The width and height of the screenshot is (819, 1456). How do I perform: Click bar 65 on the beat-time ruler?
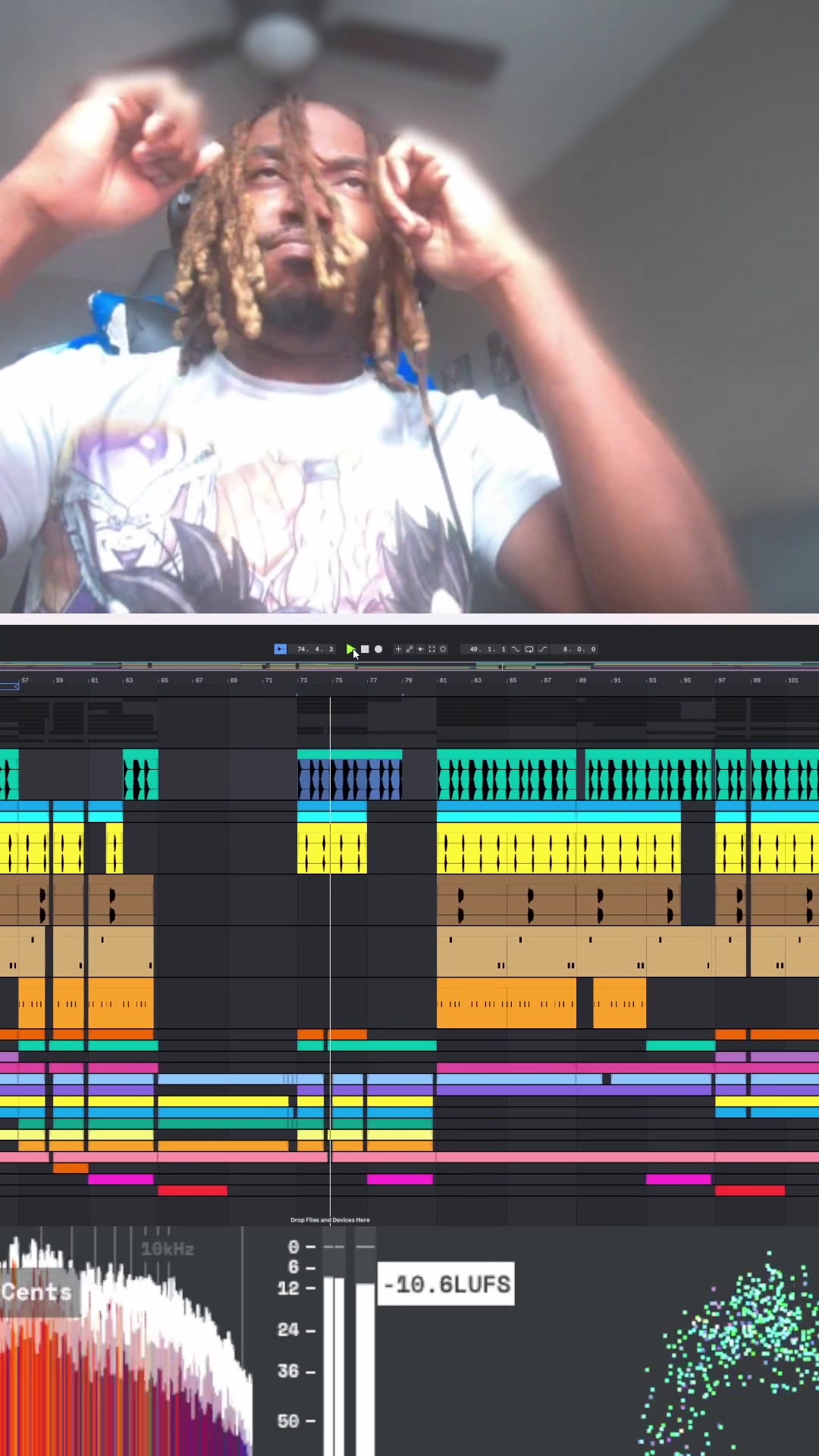point(163,680)
